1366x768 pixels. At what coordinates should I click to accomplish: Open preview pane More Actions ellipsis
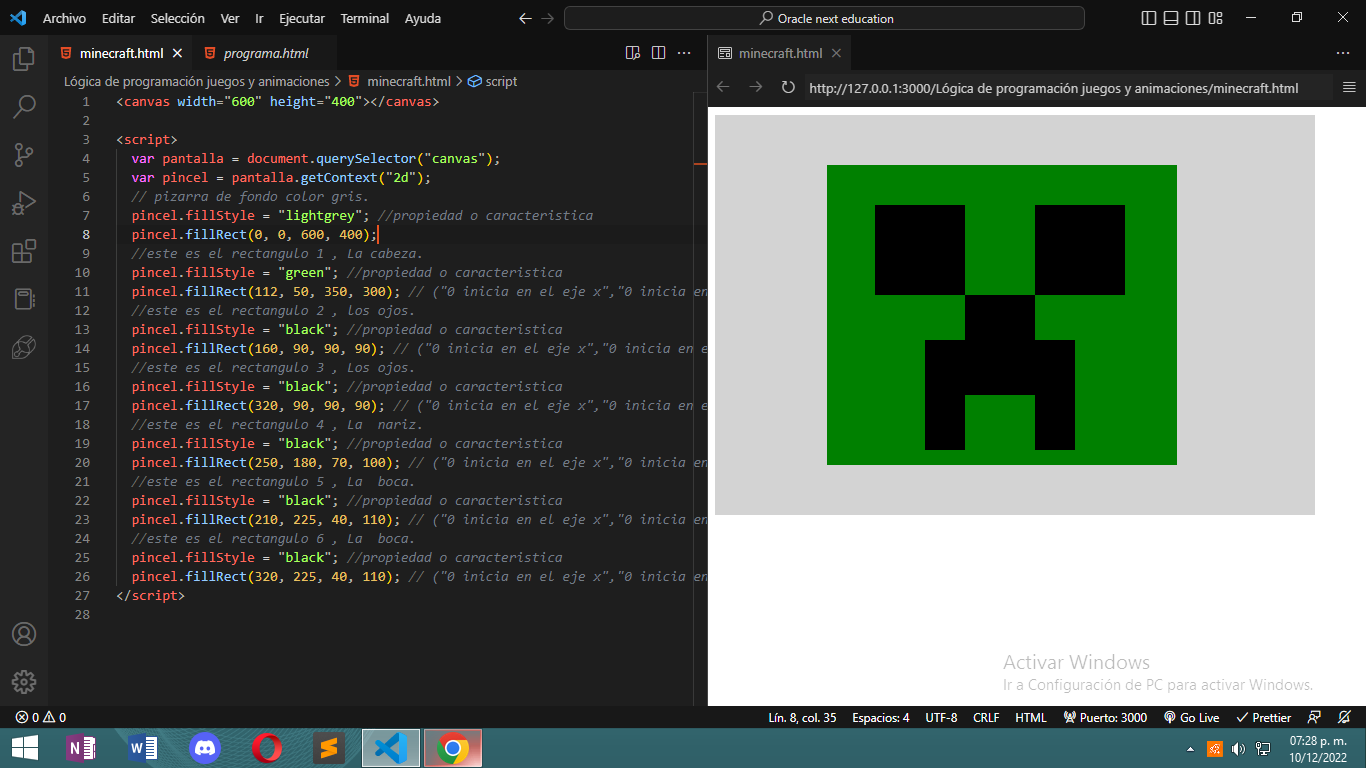(x=1343, y=53)
